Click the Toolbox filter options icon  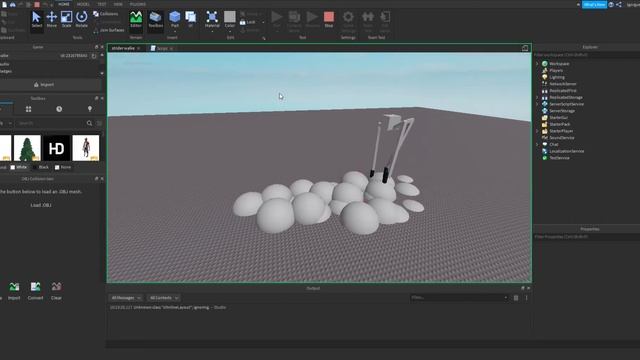point(99,123)
